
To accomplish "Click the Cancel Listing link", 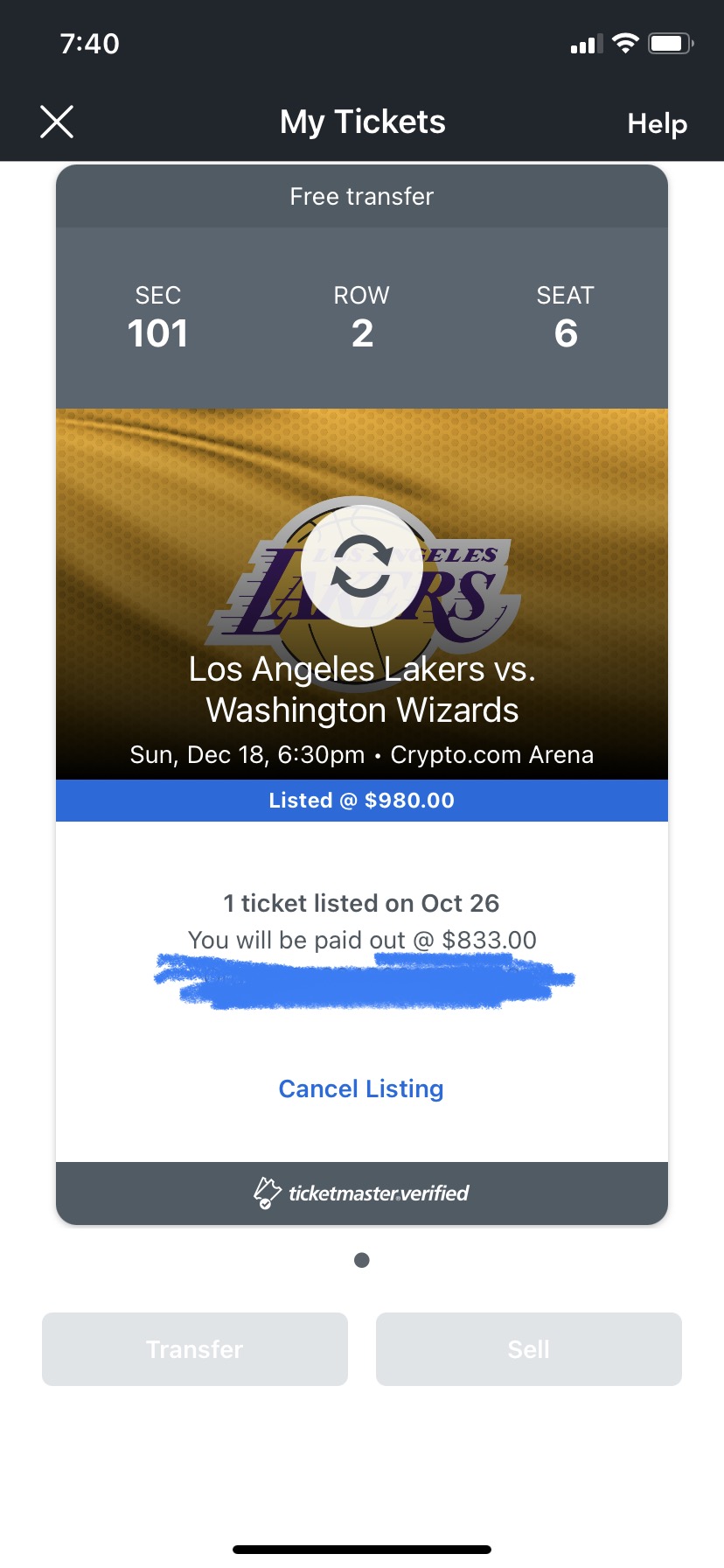I will click(361, 1088).
